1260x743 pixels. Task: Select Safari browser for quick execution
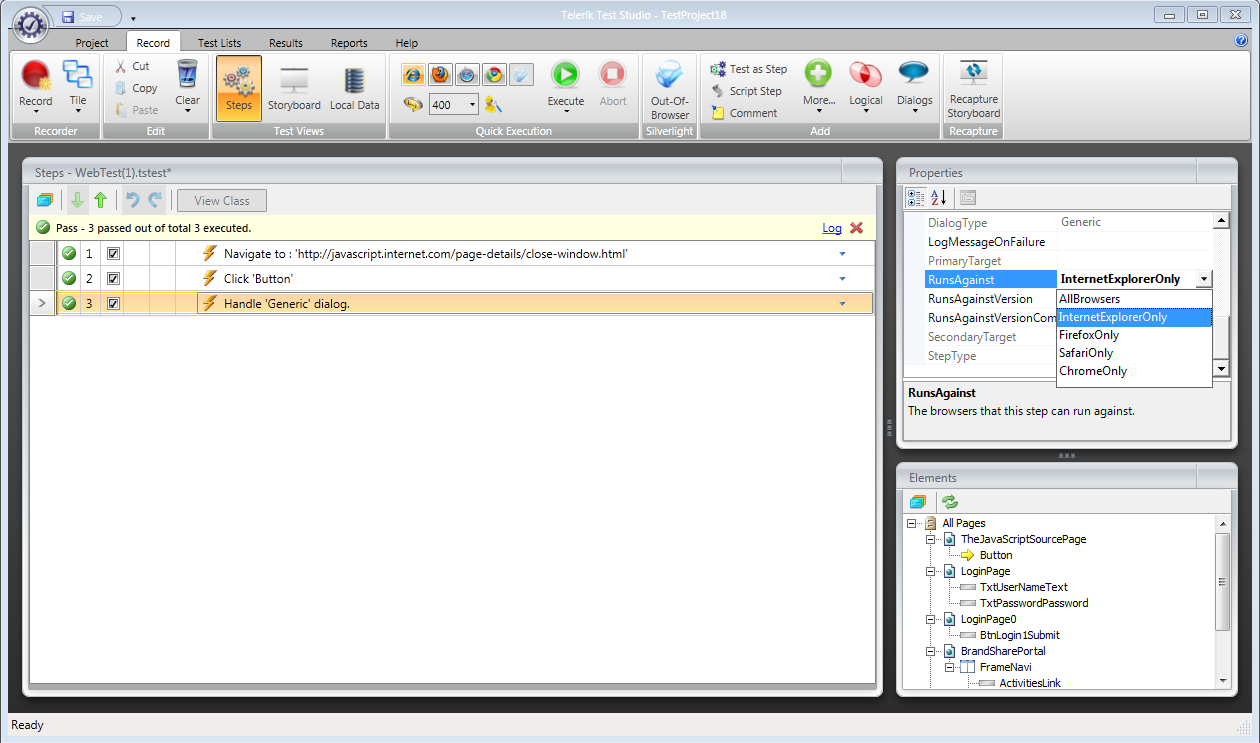click(467, 75)
